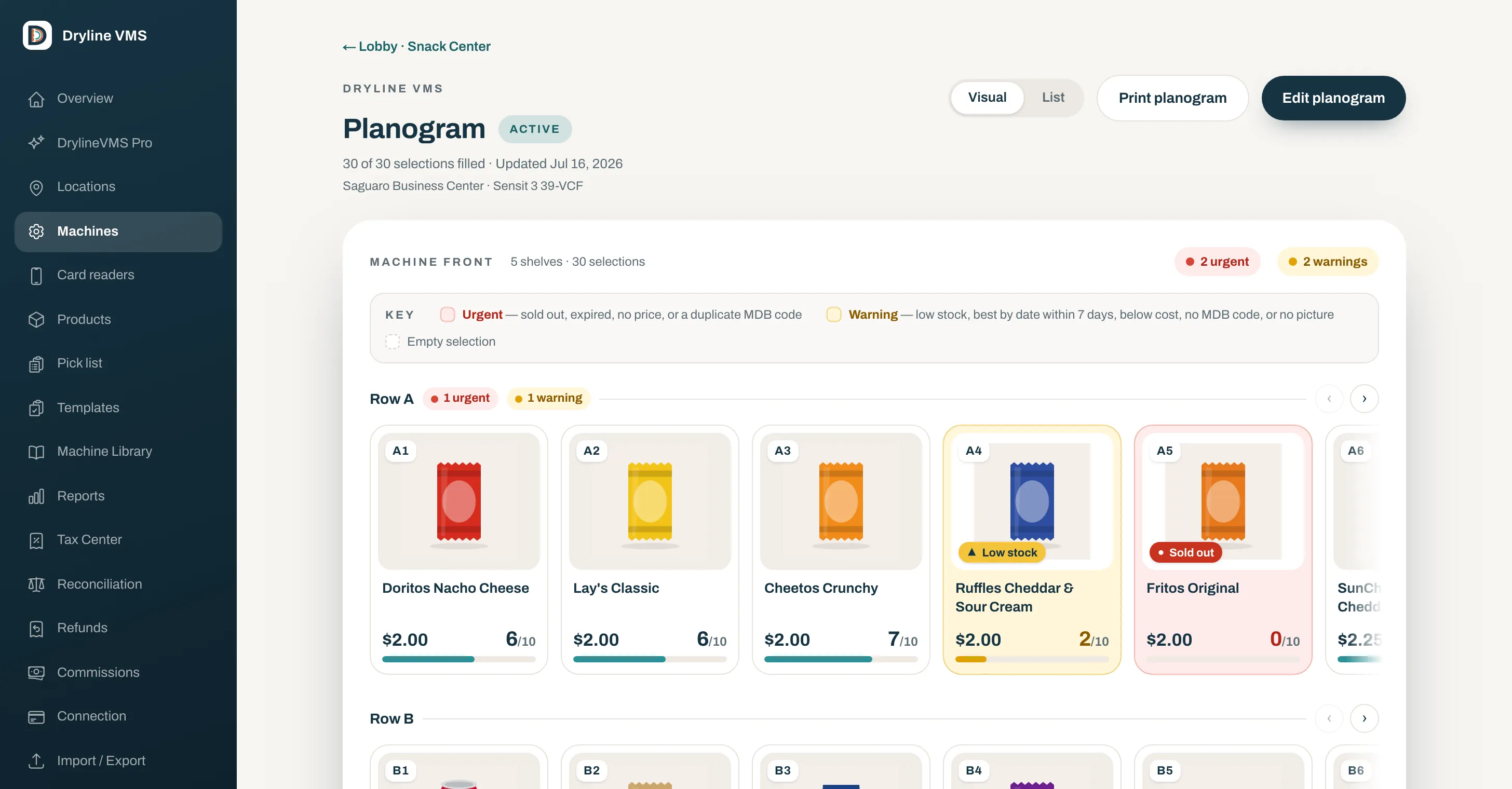Viewport: 1512px width, 789px height.
Task: Filter by 2 urgent badge
Action: [1217, 262]
